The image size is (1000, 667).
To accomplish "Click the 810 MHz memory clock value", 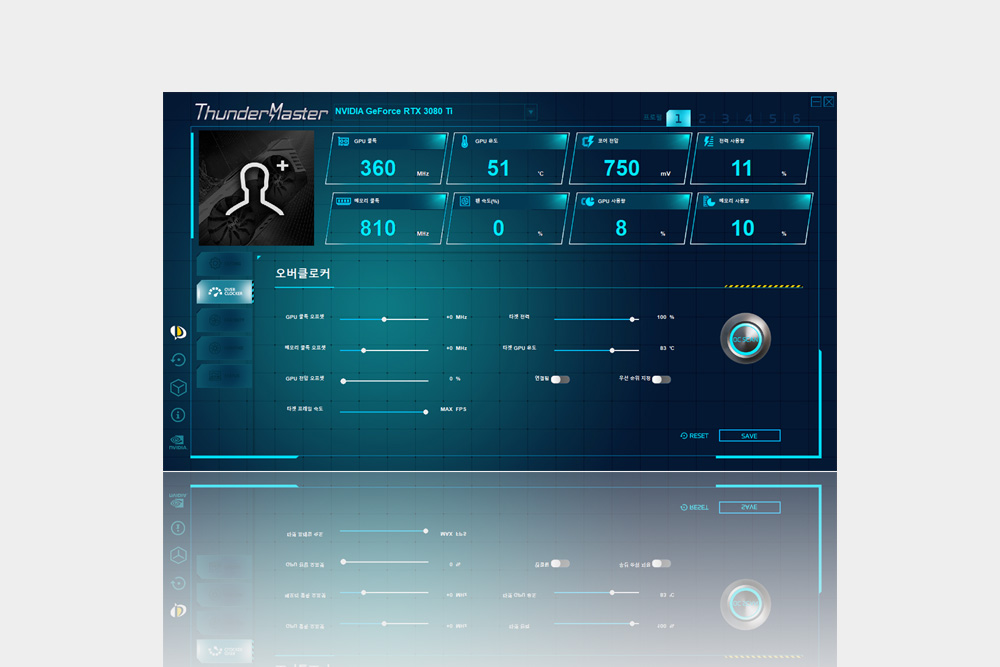I will 378,228.
